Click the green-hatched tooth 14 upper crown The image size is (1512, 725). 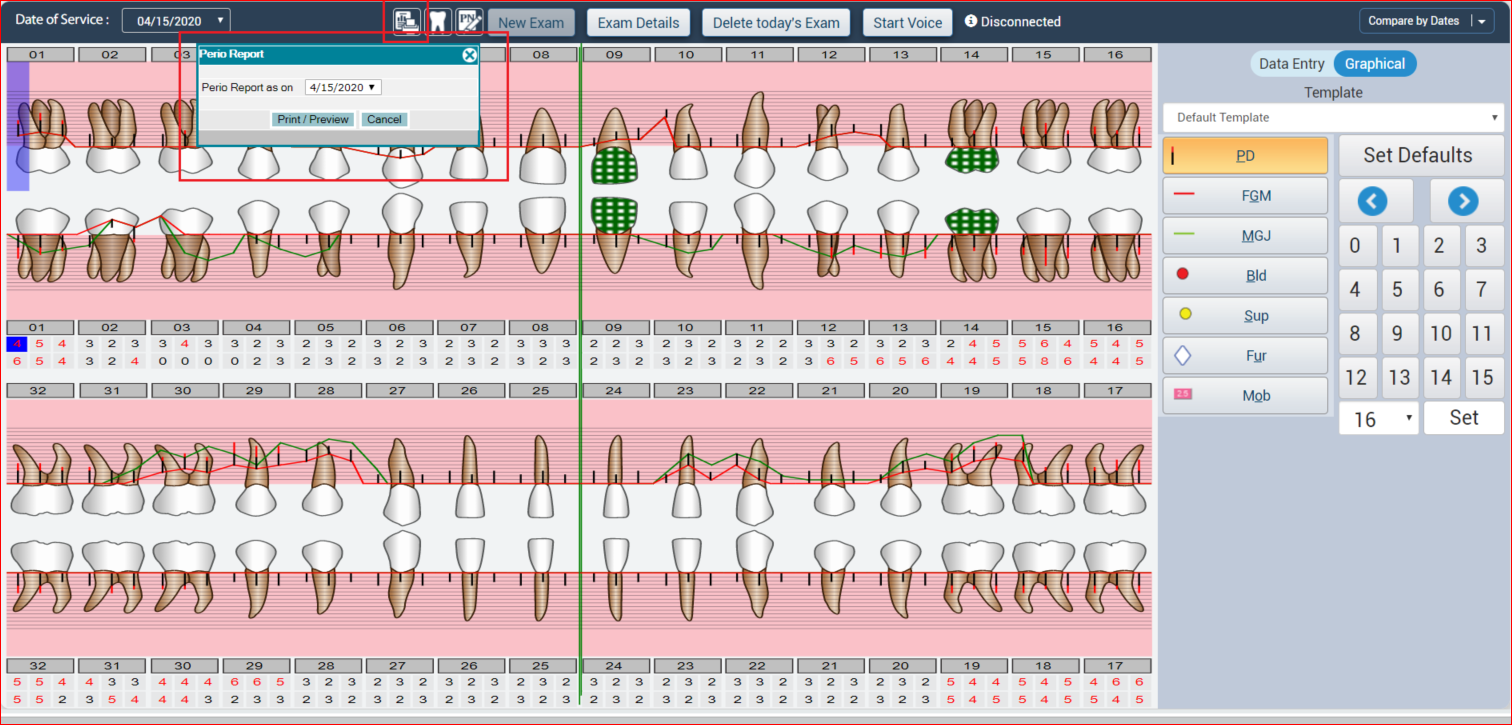[973, 158]
